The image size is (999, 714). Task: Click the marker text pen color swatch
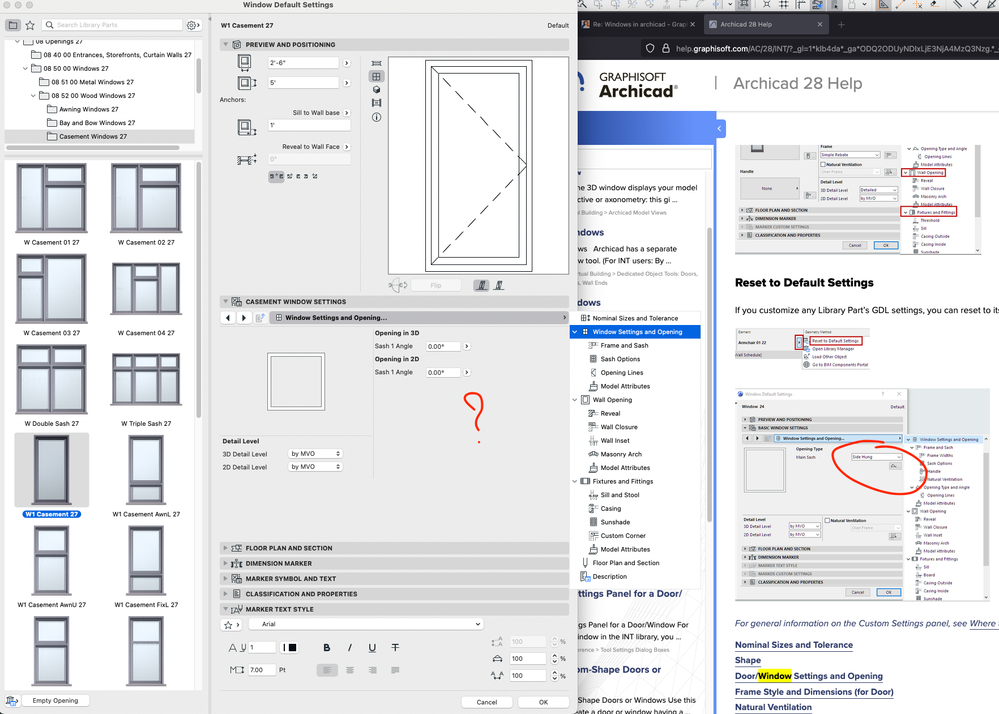pyautogui.click(x=290, y=648)
